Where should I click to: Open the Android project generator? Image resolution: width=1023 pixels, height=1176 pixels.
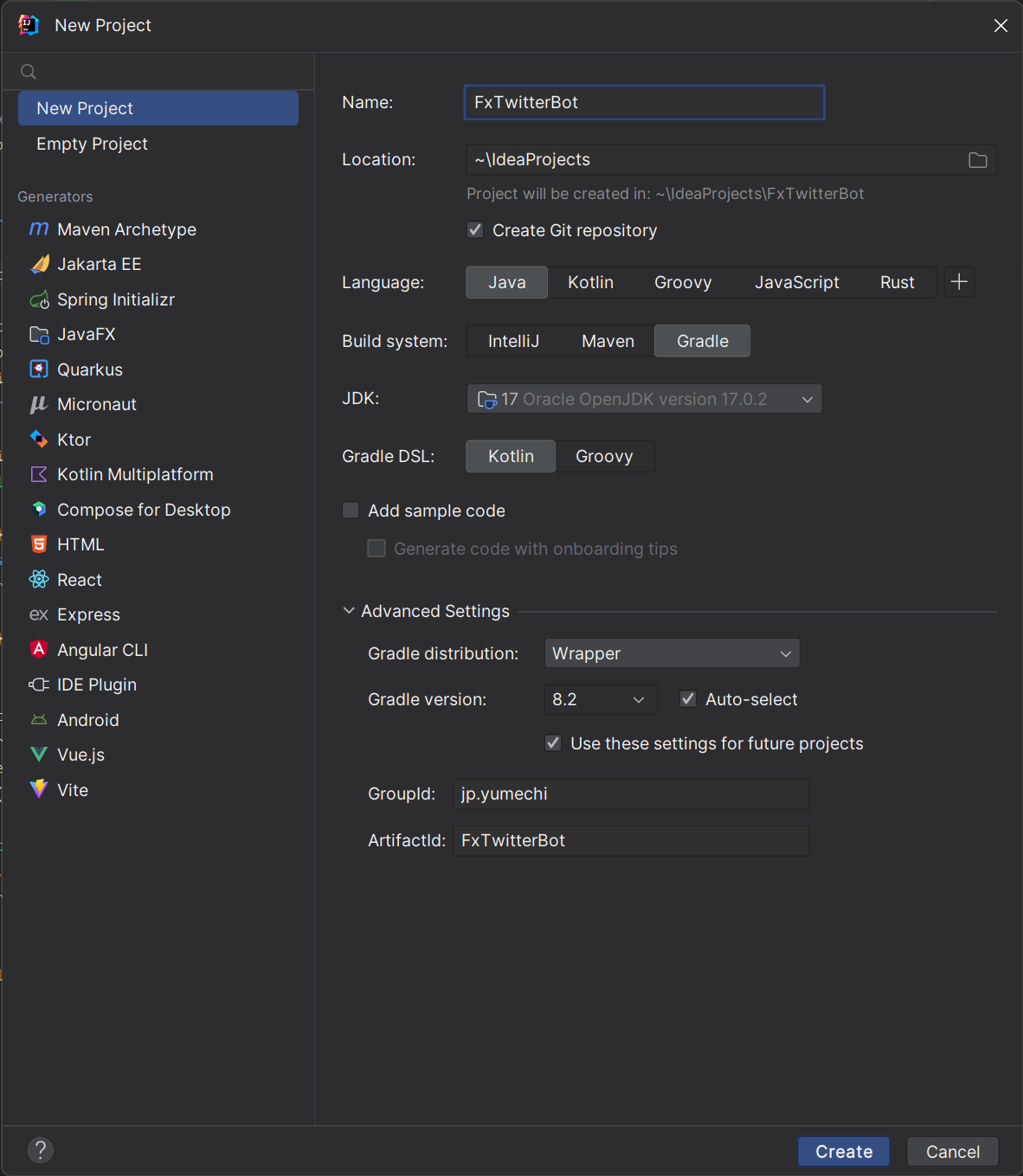[x=87, y=719]
